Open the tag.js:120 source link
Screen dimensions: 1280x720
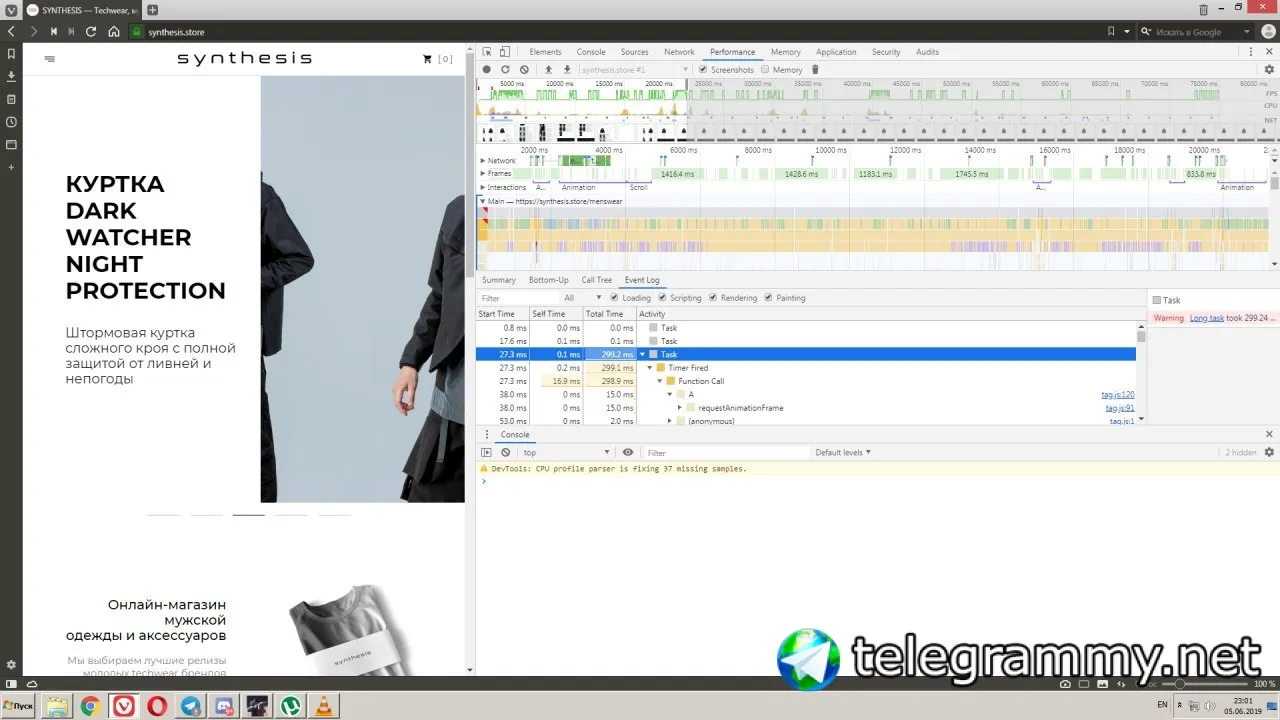1118,395
